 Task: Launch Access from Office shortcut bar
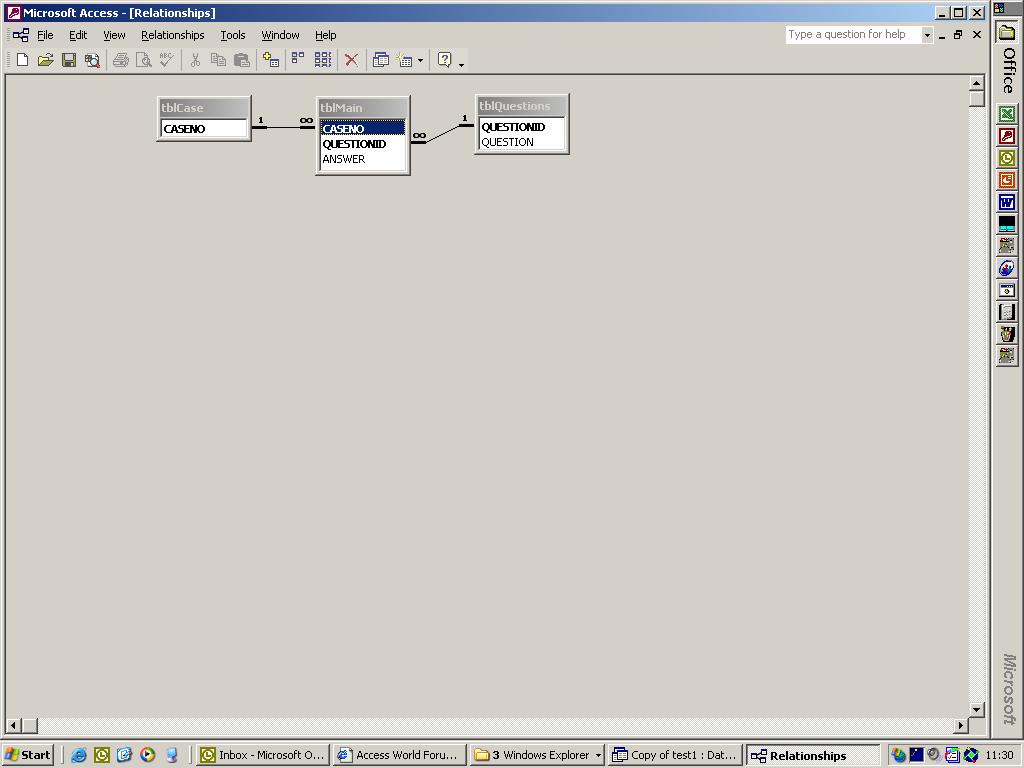click(x=1006, y=136)
